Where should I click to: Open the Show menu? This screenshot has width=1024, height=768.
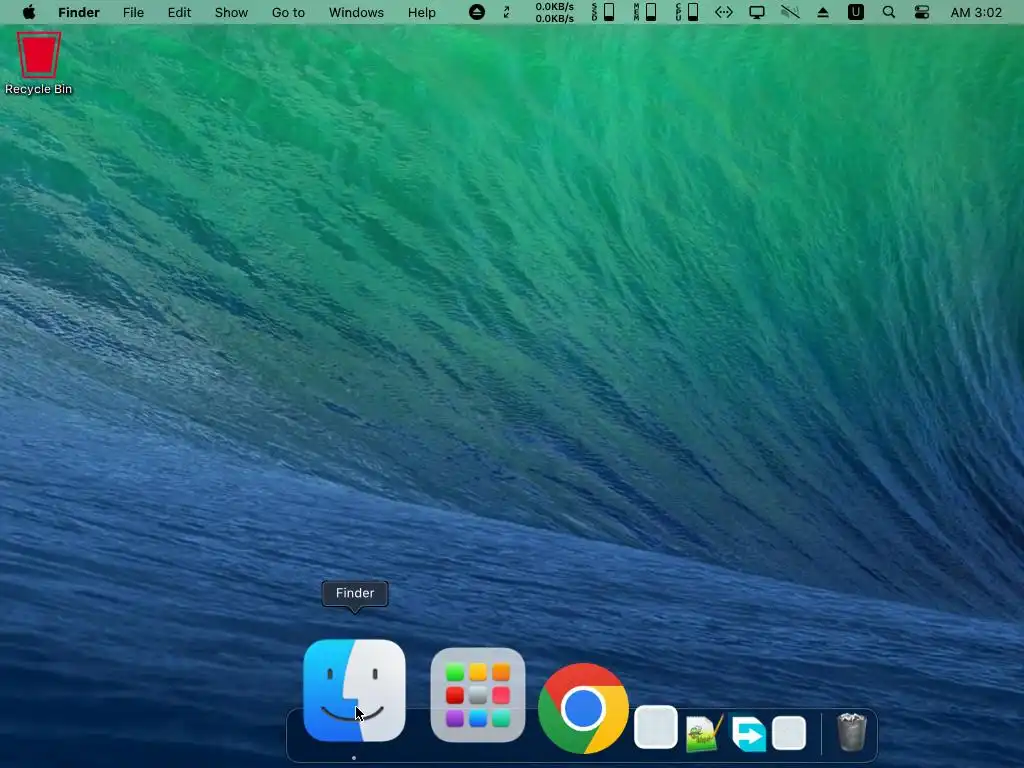231,12
